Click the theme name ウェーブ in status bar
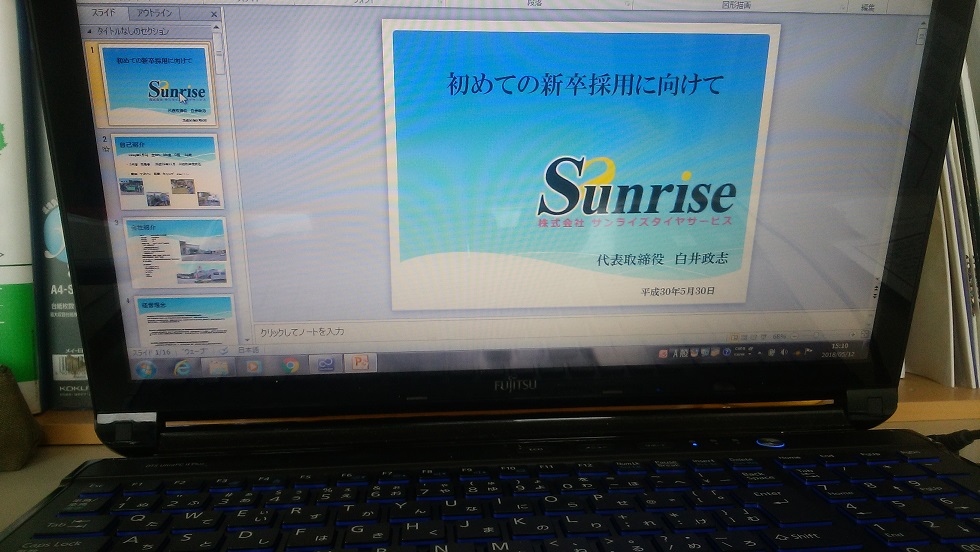 pyautogui.click(x=194, y=352)
